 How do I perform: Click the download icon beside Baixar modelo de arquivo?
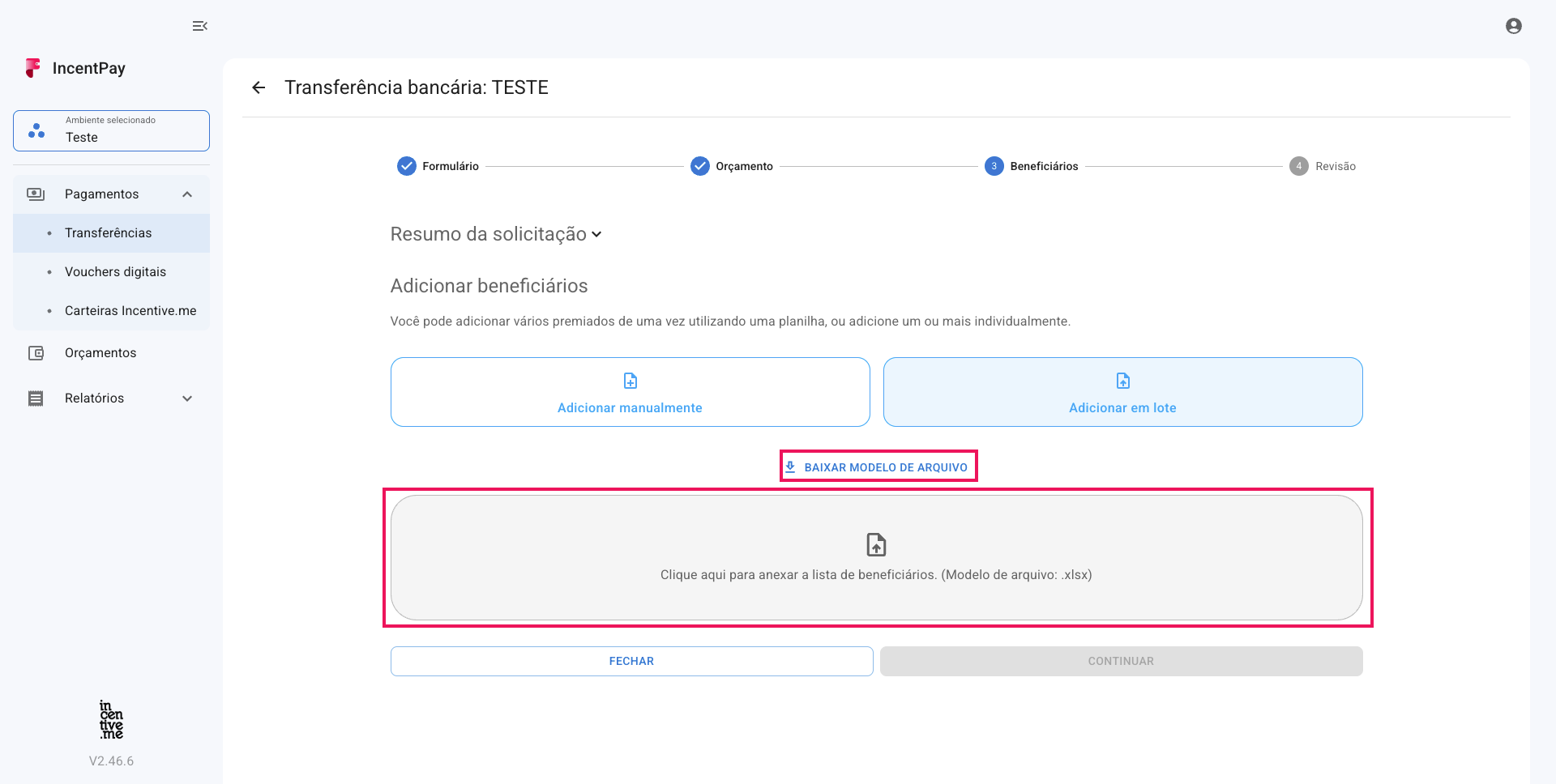(x=790, y=467)
